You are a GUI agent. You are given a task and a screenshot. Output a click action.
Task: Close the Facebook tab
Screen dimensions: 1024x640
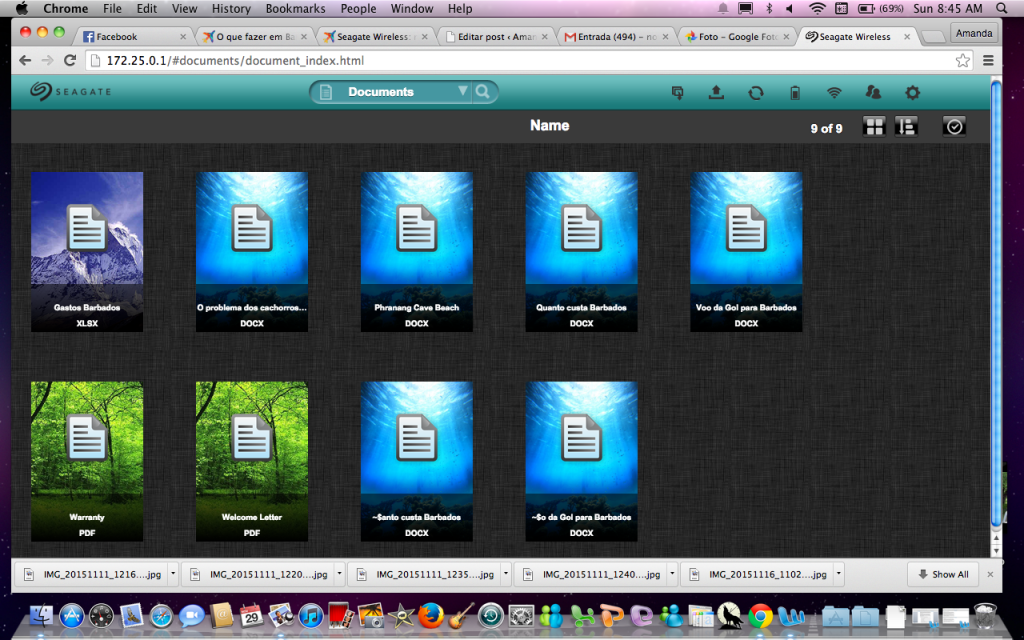[x=183, y=37]
